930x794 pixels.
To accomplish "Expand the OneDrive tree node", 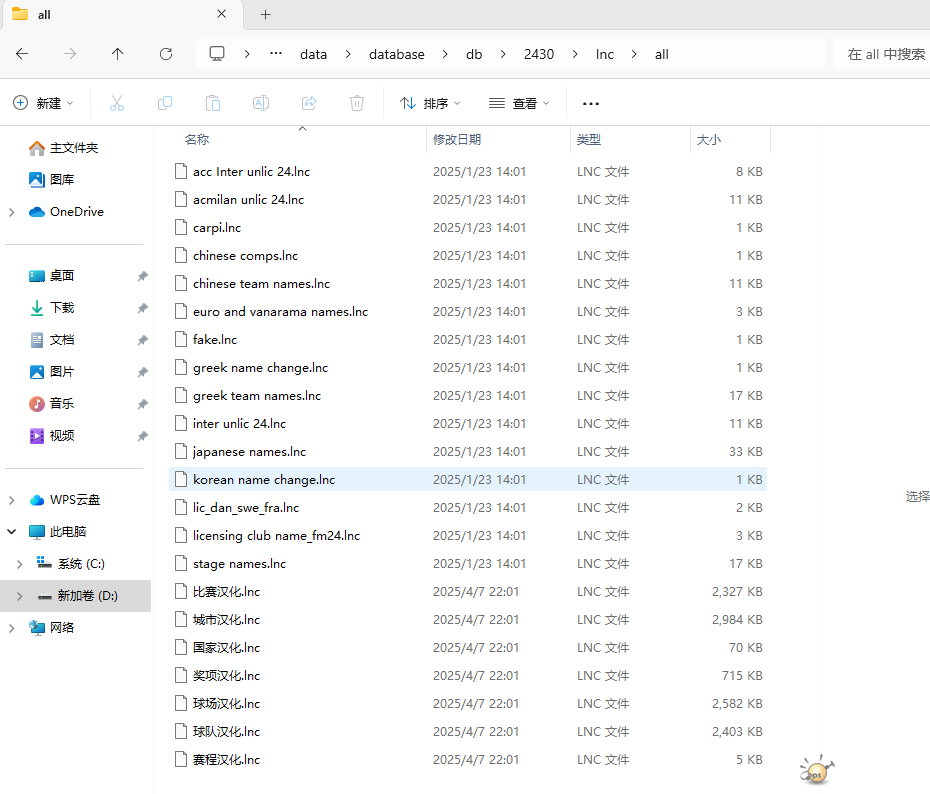I will pyautogui.click(x=12, y=212).
